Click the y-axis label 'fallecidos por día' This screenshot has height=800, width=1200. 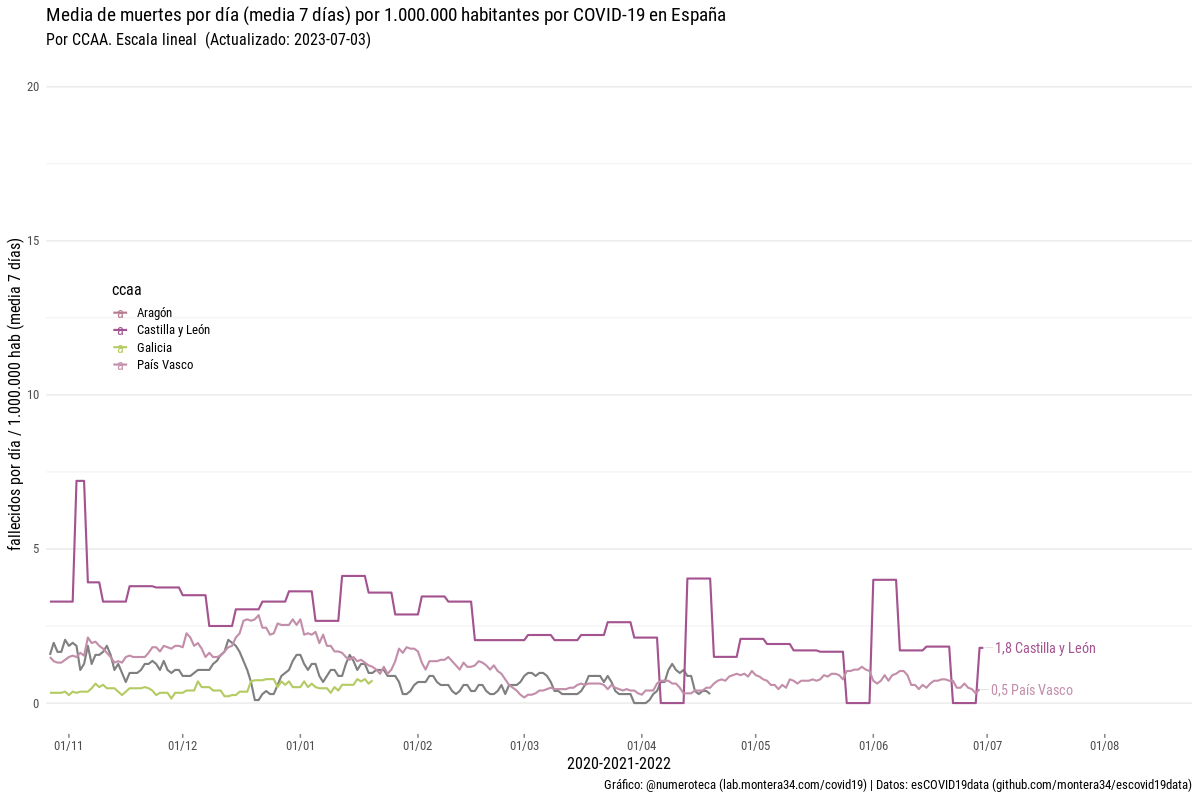click(16, 394)
